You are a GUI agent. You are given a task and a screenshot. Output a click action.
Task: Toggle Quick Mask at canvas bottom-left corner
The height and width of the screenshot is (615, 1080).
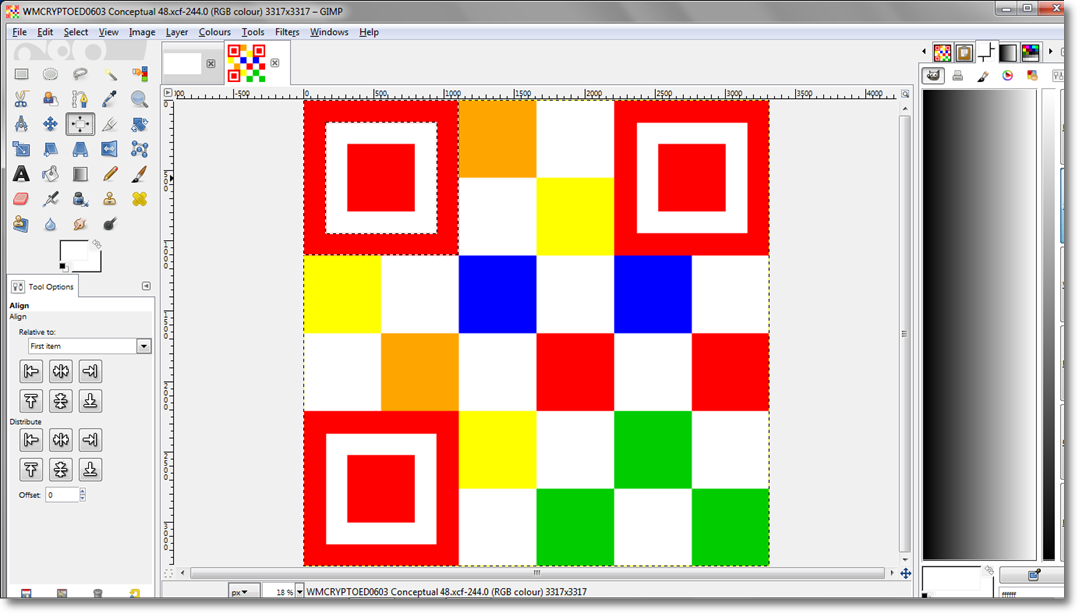click(x=169, y=573)
